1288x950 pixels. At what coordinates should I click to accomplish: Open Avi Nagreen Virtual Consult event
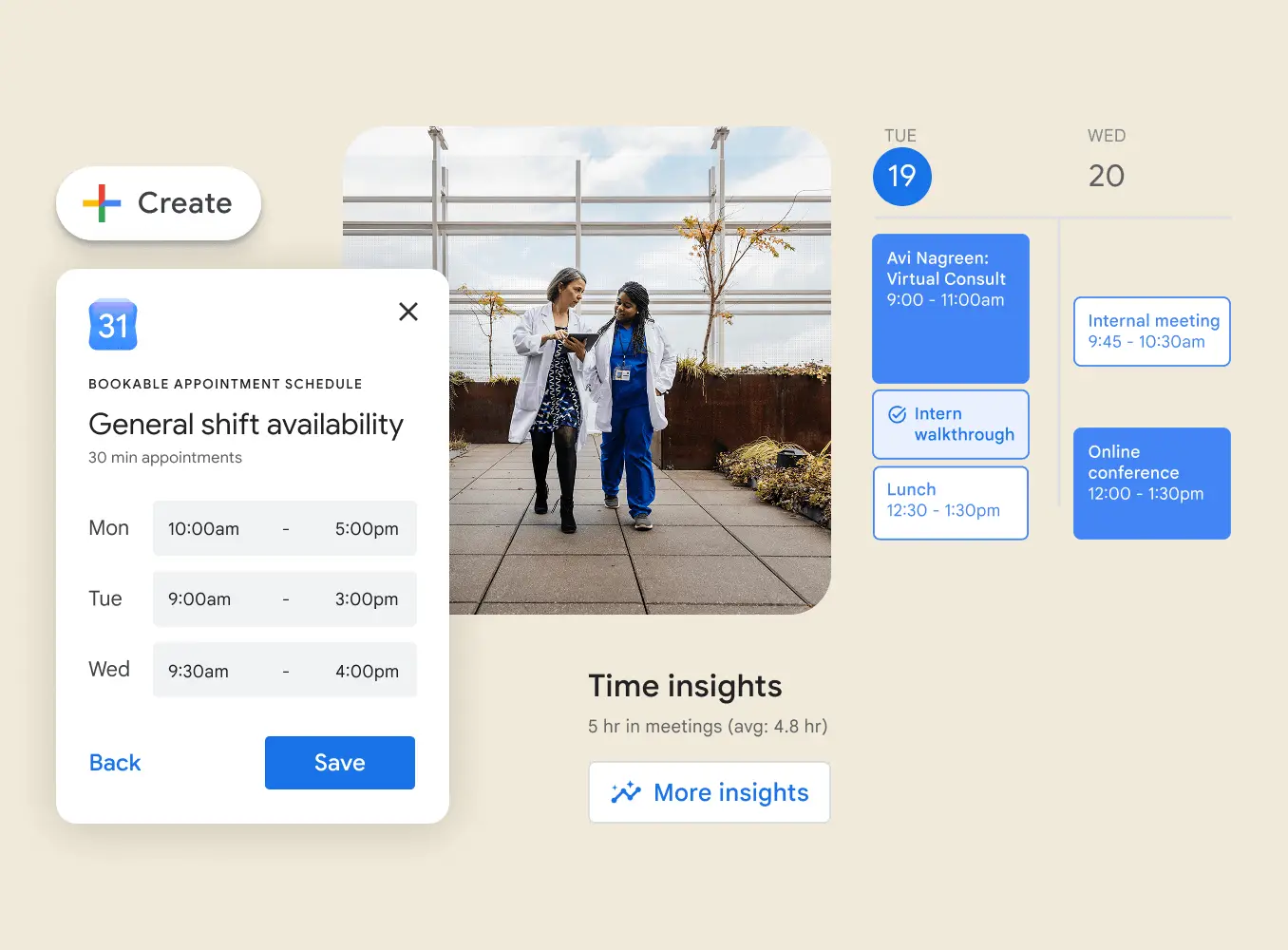[x=951, y=309]
